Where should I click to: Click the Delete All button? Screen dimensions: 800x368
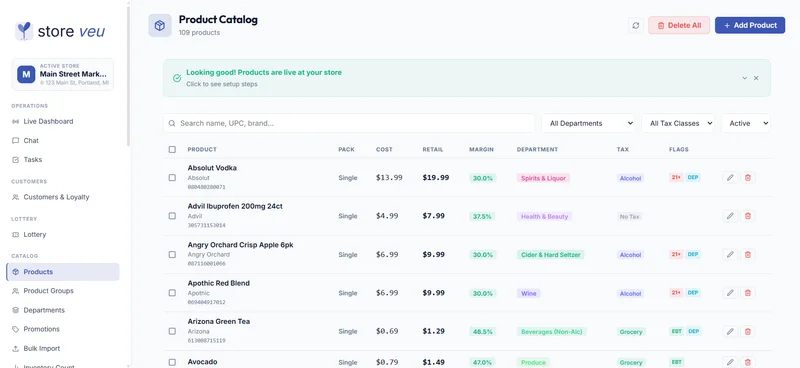point(679,26)
